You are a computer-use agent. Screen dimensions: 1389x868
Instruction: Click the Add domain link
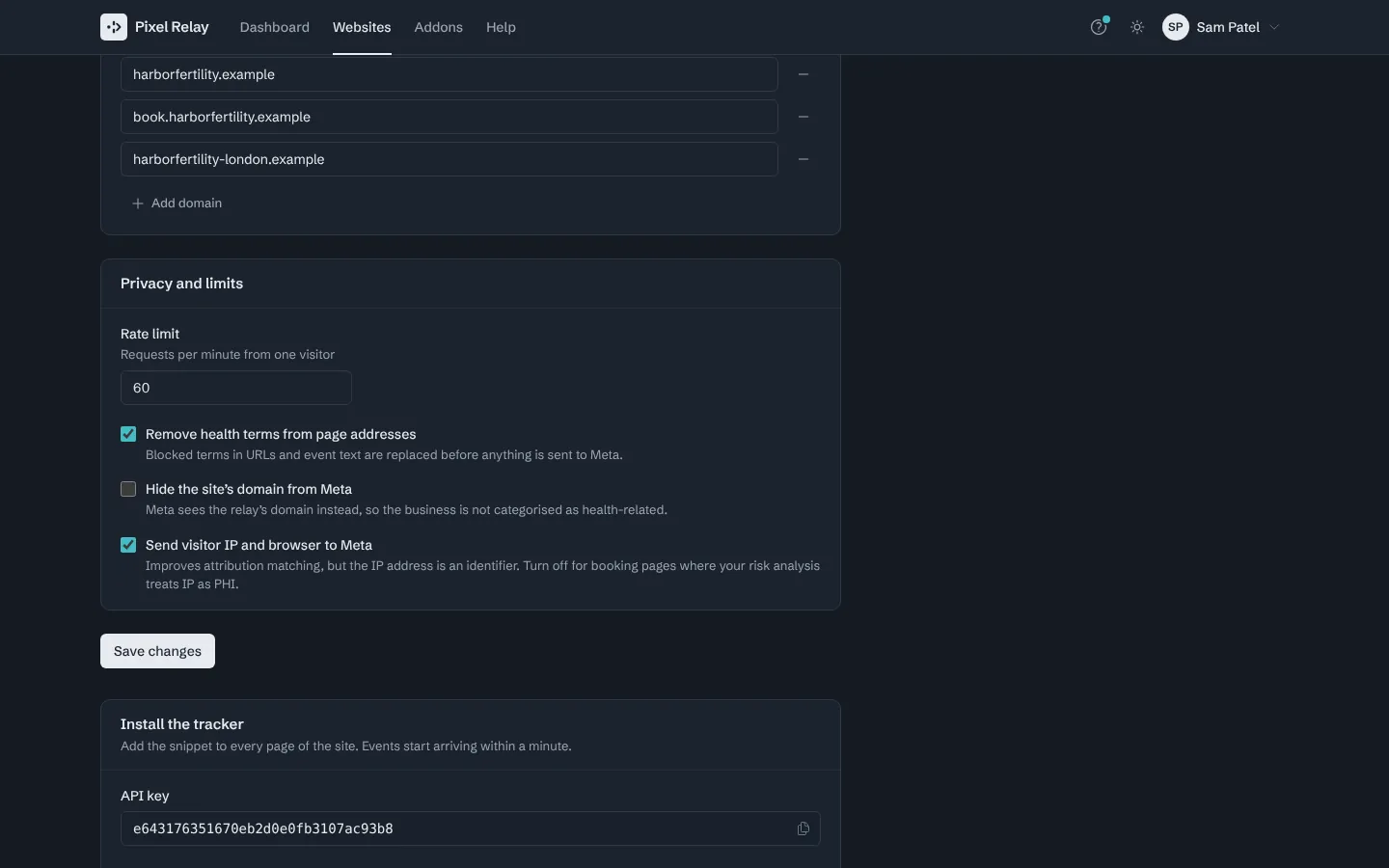click(177, 203)
